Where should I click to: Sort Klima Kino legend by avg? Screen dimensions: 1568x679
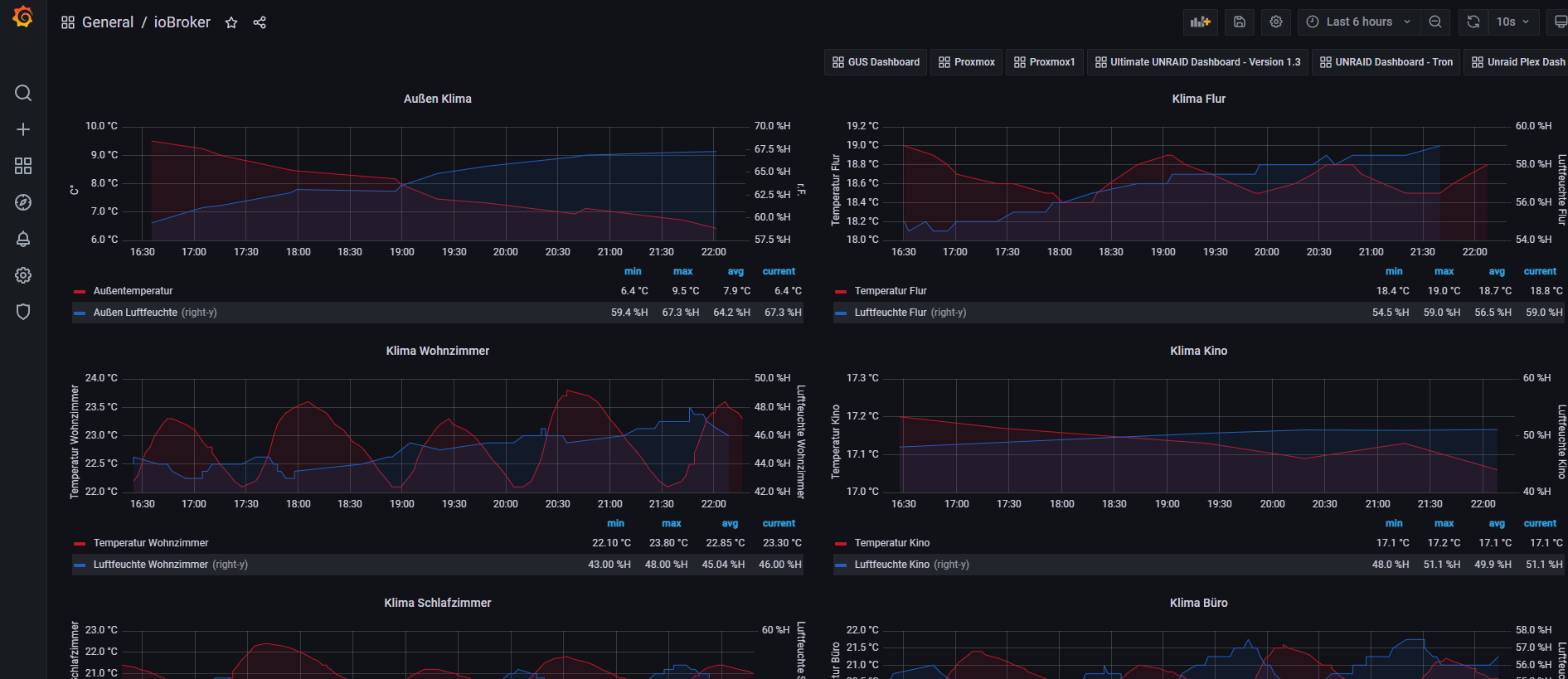(x=1497, y=523)
